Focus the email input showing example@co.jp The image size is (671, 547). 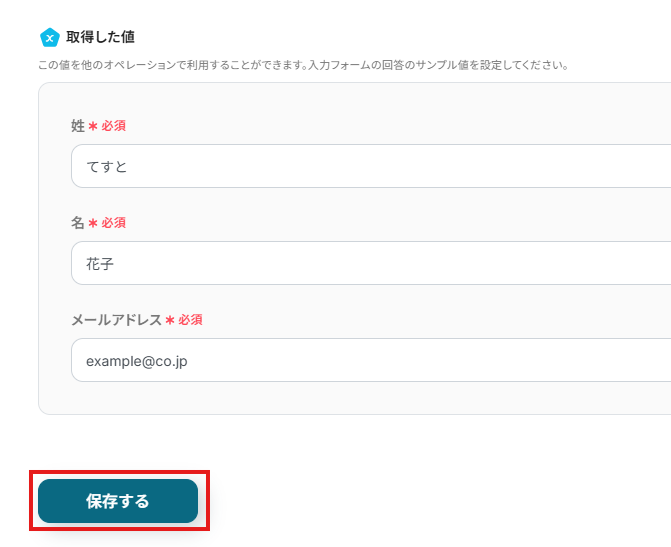370,360
